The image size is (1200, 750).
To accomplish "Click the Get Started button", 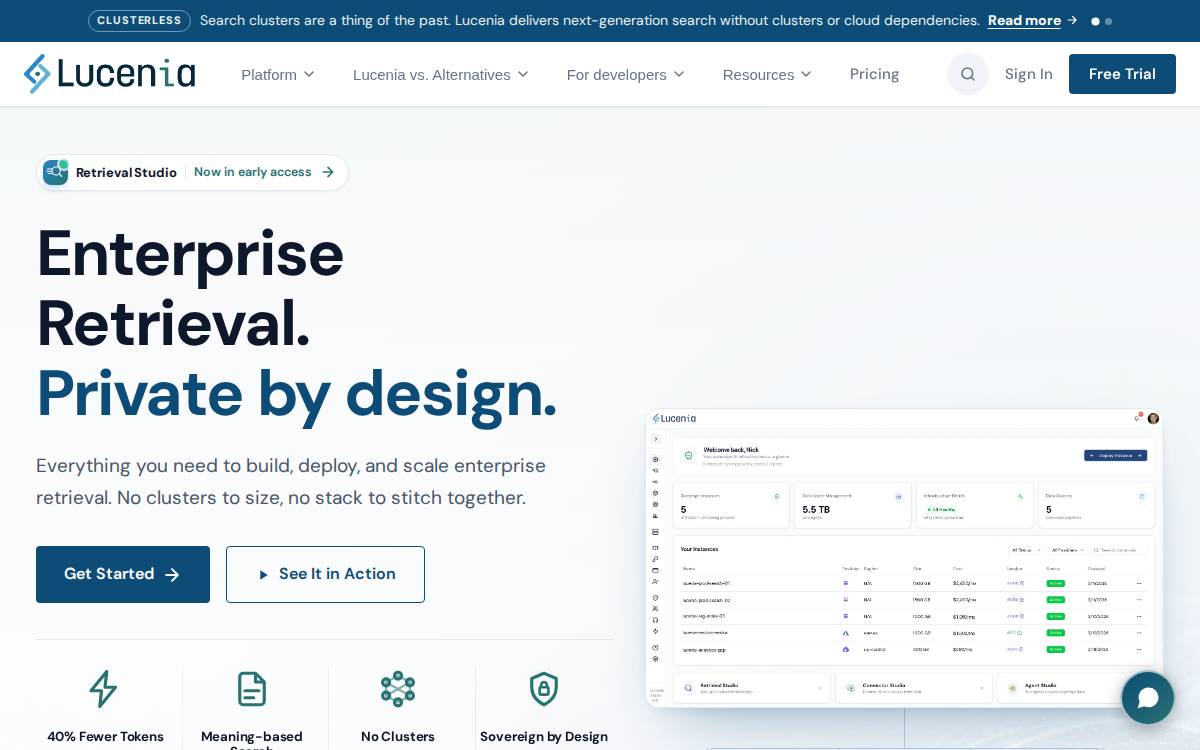I will (x=123, y=574).
